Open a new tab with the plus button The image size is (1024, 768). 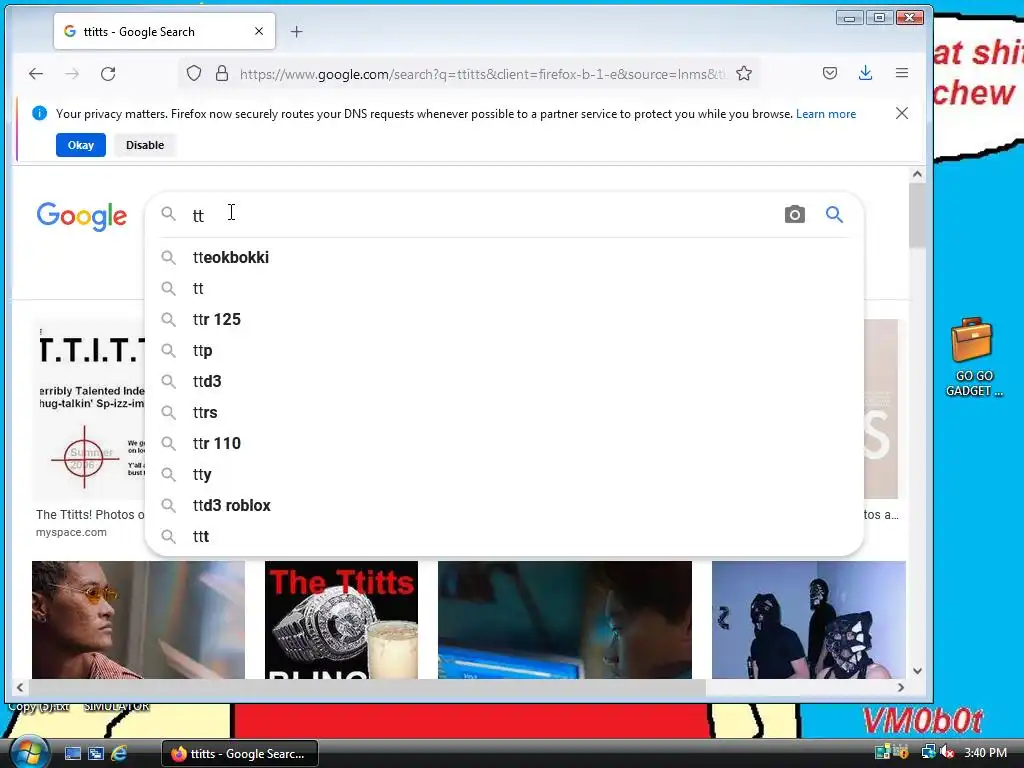click(x=296, y=31)
